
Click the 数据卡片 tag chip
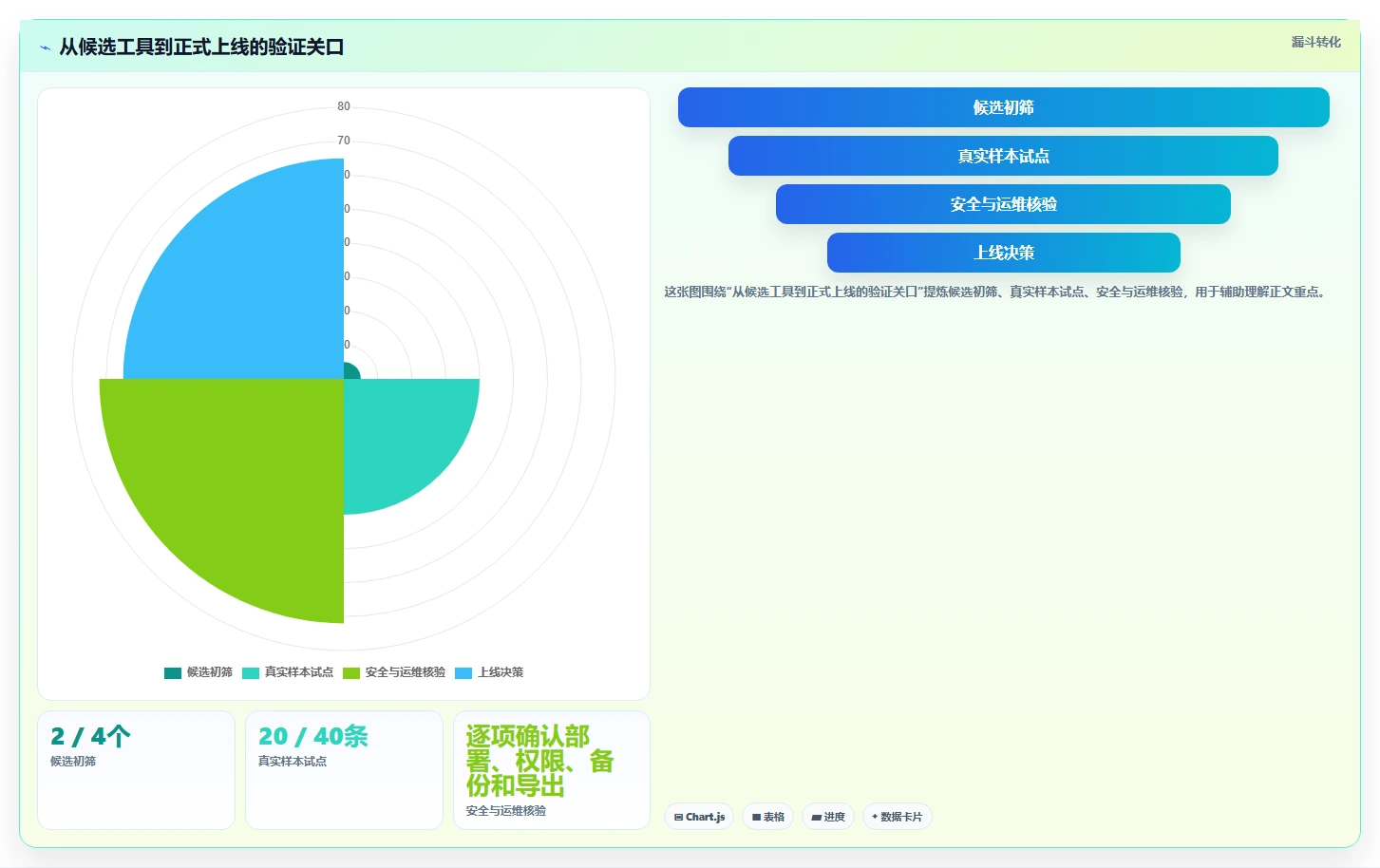tap(898, 817)
